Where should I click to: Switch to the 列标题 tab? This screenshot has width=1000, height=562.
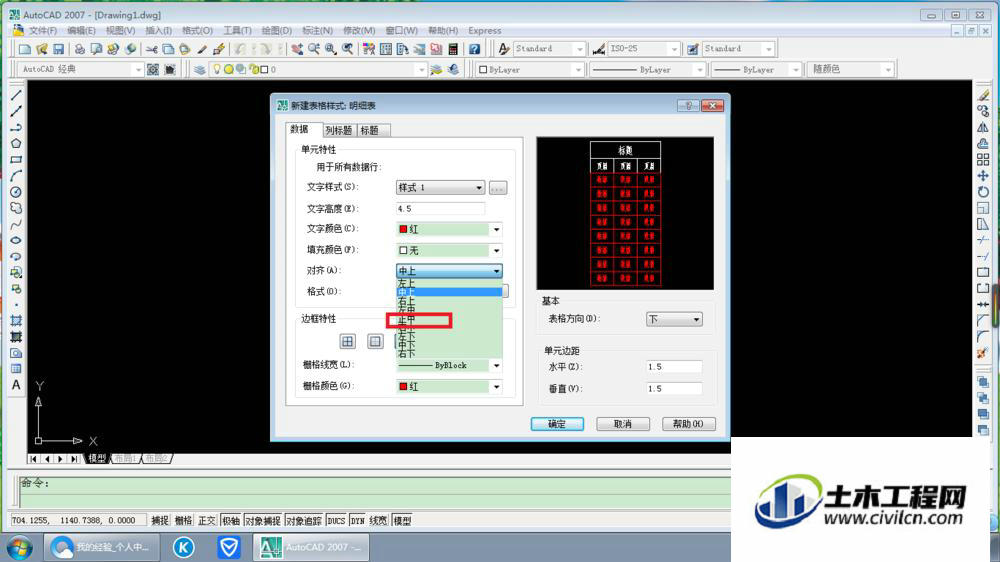pos(338,130)
